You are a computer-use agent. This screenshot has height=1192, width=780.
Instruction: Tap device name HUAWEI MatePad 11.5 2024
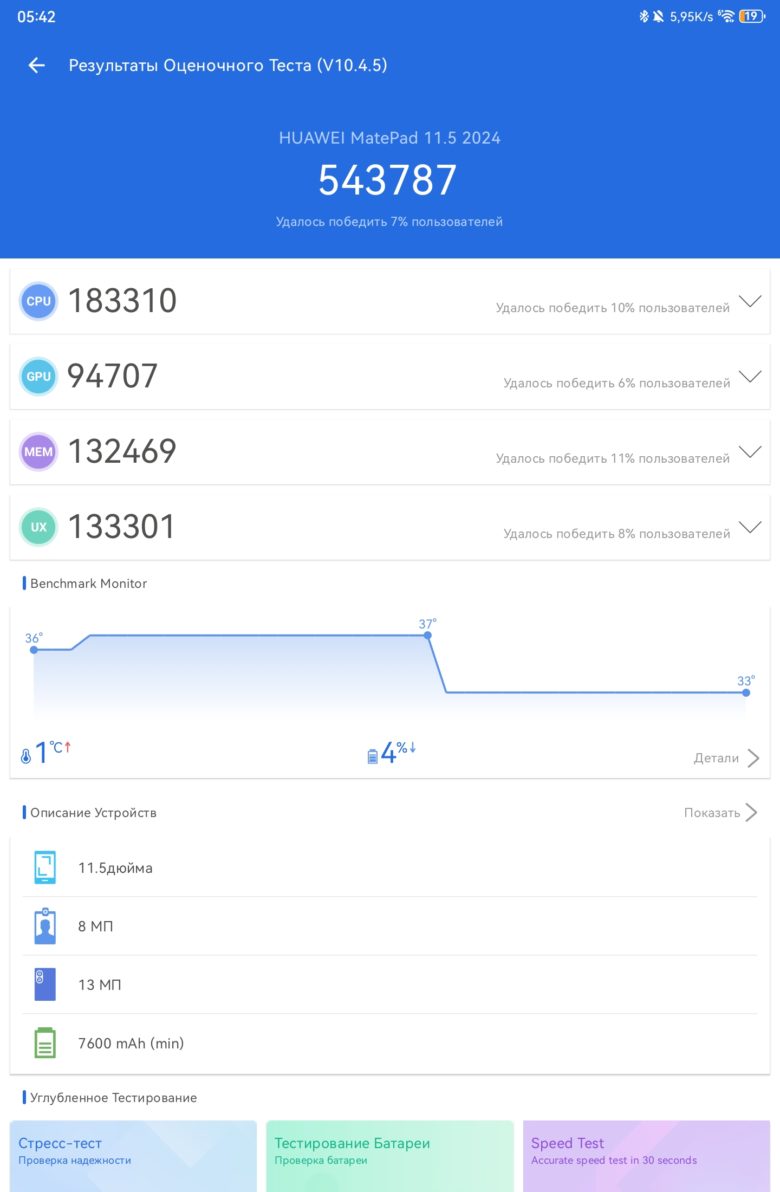coord(390,138)
